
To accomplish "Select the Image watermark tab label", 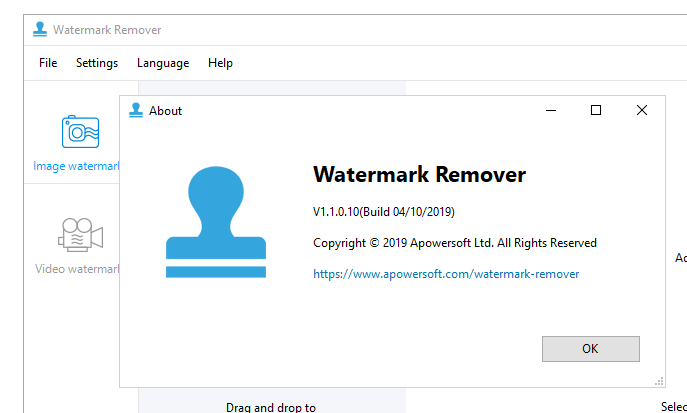I will pos(76,166).
